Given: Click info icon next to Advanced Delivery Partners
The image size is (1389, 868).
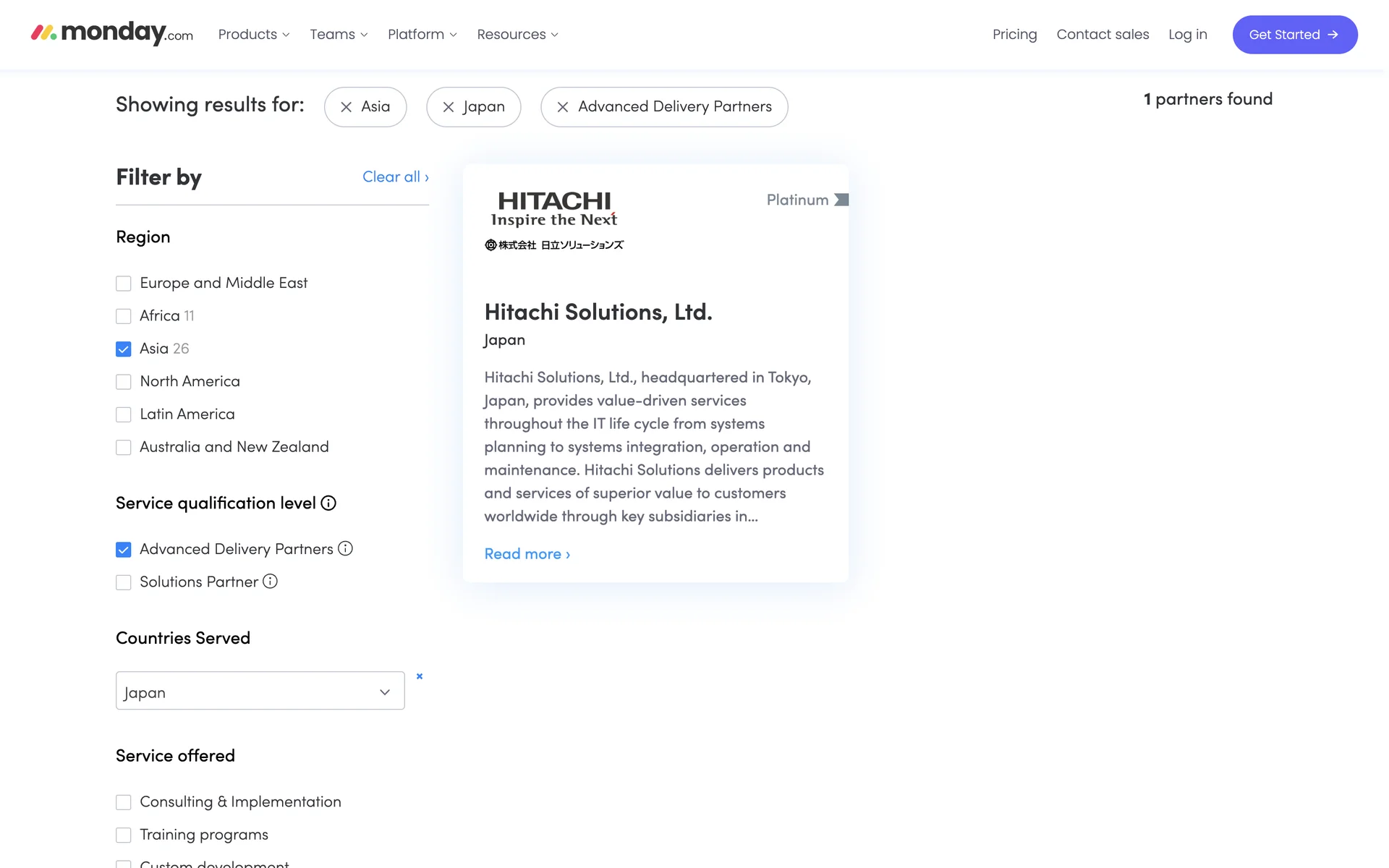Looking at the screenshot, I should [x=346, y=548].
